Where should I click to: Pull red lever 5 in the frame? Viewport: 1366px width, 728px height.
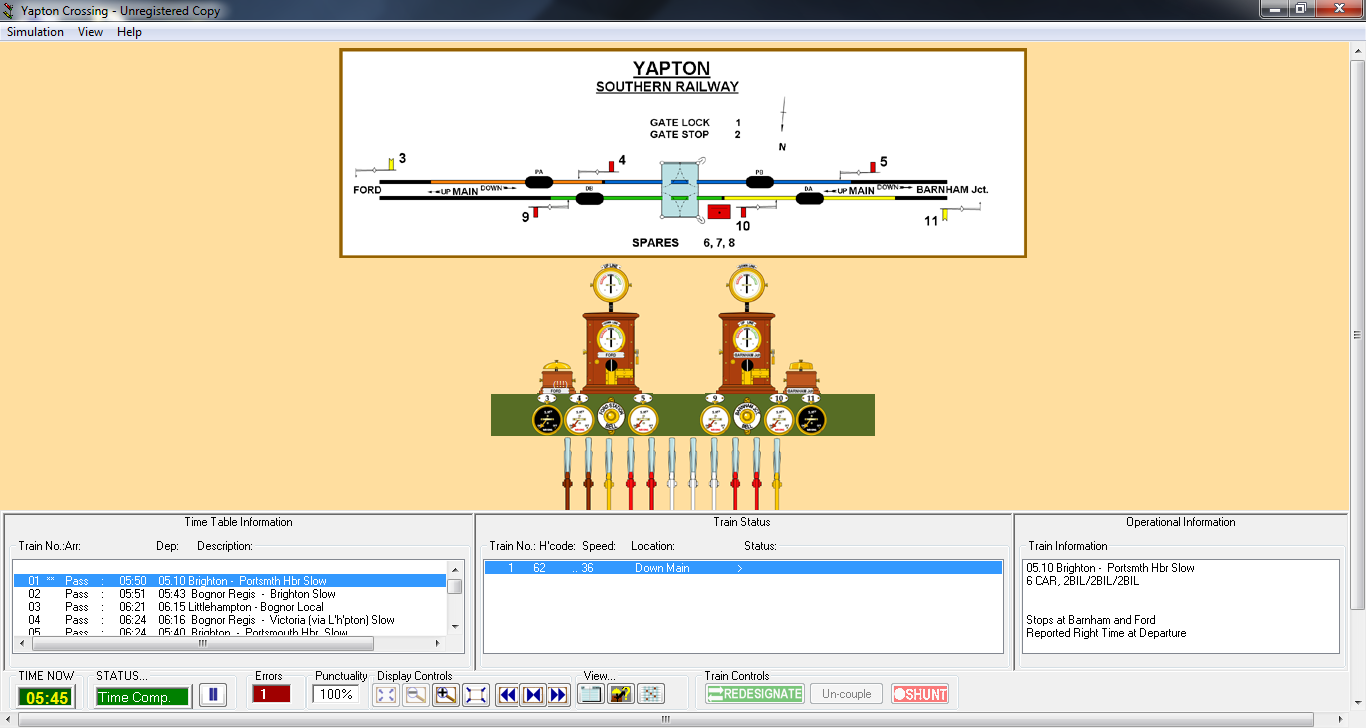(x=651, y=472)
